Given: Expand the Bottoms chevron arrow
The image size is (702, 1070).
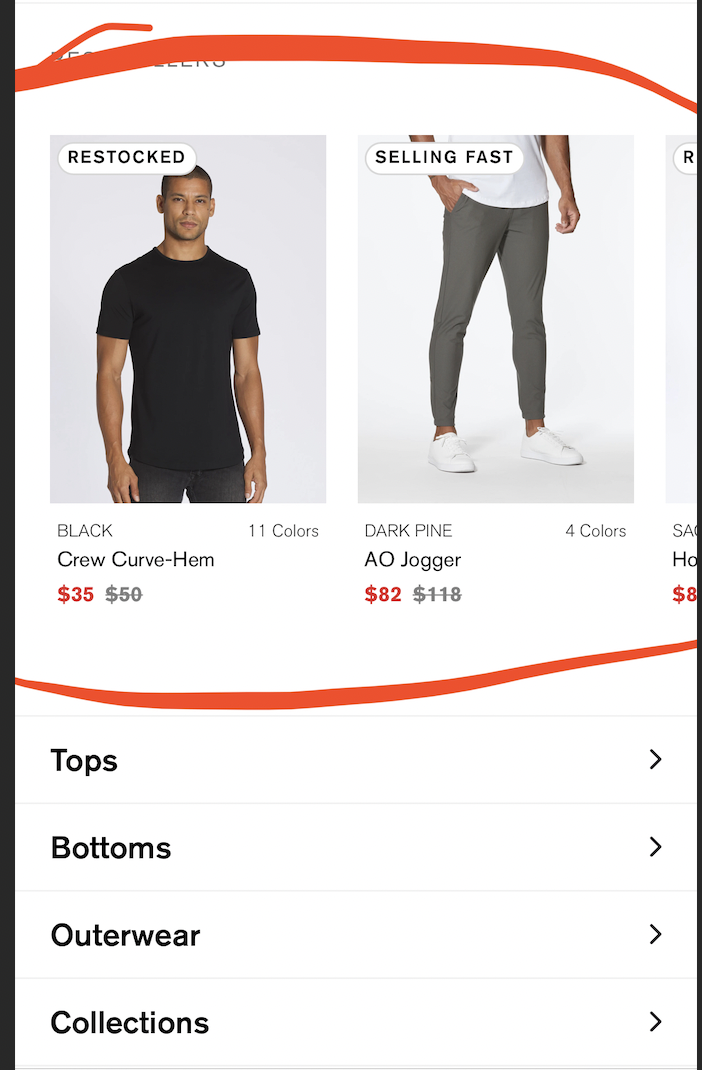Looking at the screenshot, I should (x=655, y=847).
